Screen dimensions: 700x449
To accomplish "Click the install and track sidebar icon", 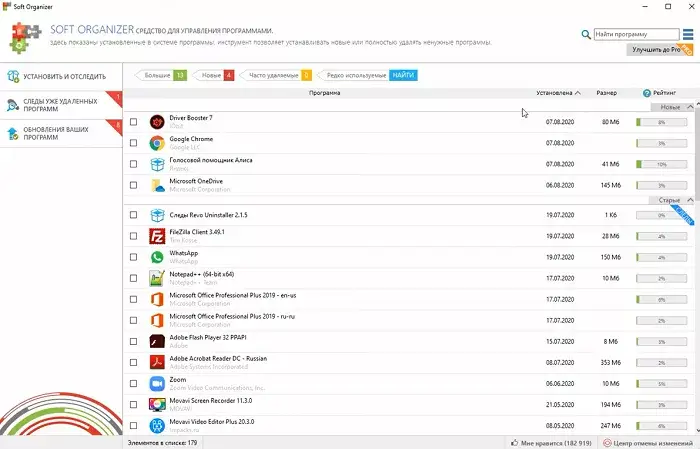I will [x=13, y=76].
